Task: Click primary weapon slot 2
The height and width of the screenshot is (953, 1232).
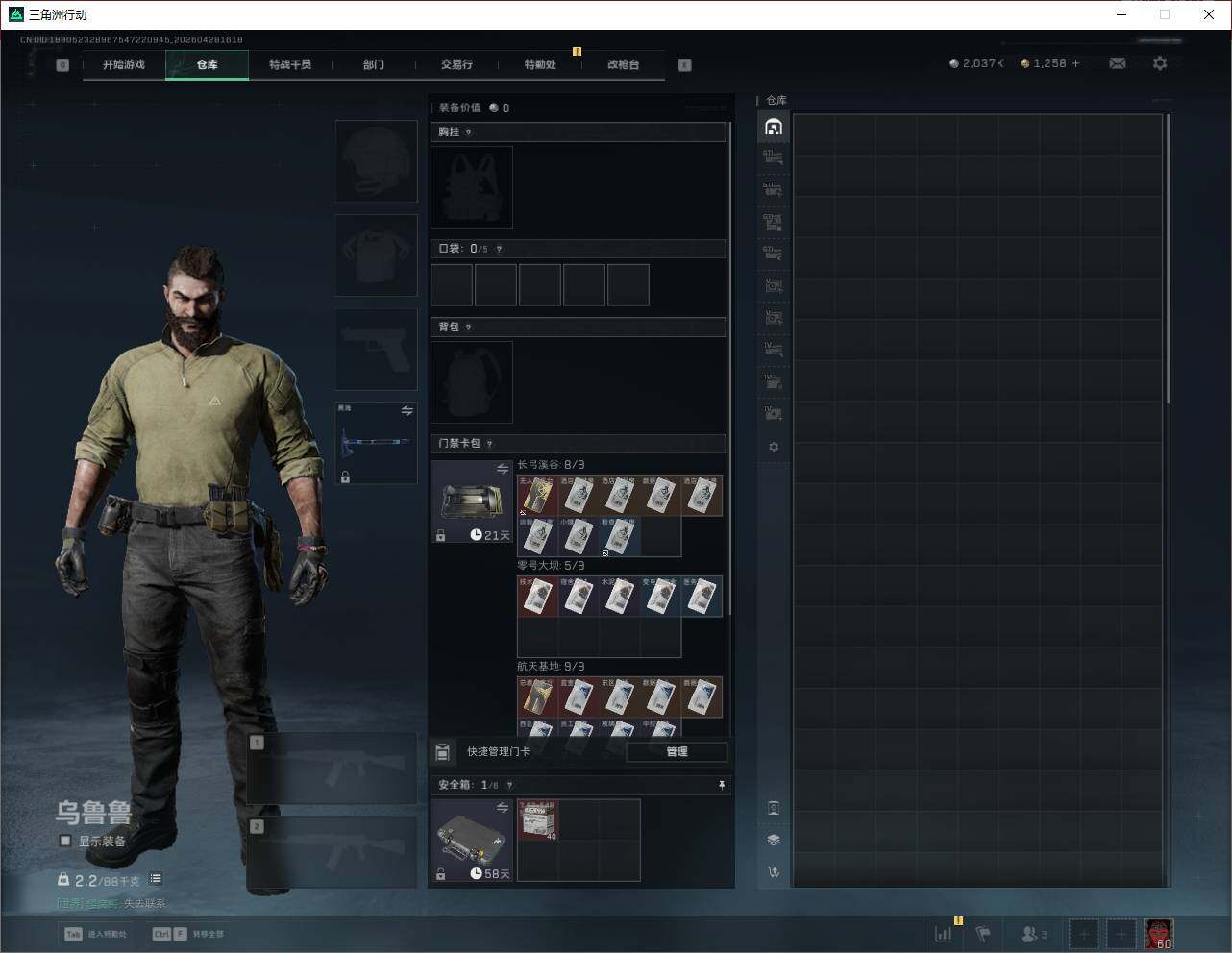Action: tap(333, 852)
